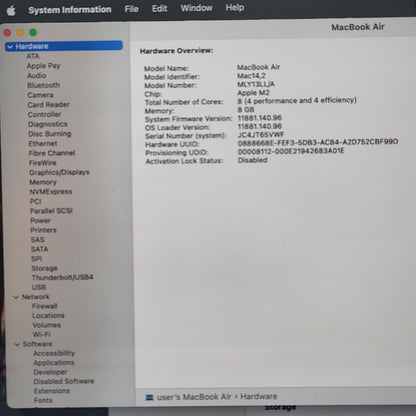Collapse the Hardware section chevron
416x416 pixels.
(10, 47)
